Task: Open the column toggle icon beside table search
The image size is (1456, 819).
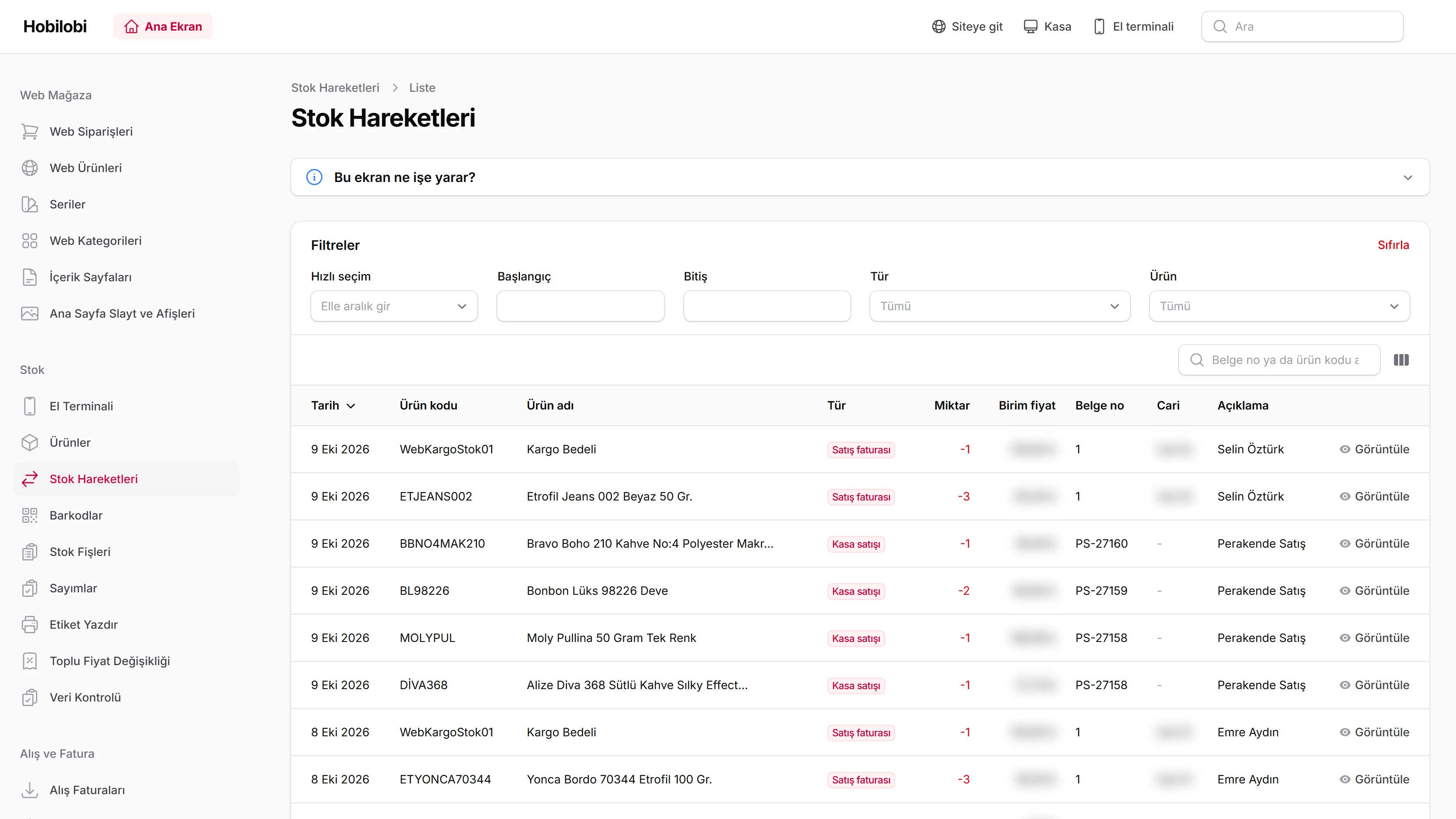Action: pyautogui.click(x=1401, y=360)
